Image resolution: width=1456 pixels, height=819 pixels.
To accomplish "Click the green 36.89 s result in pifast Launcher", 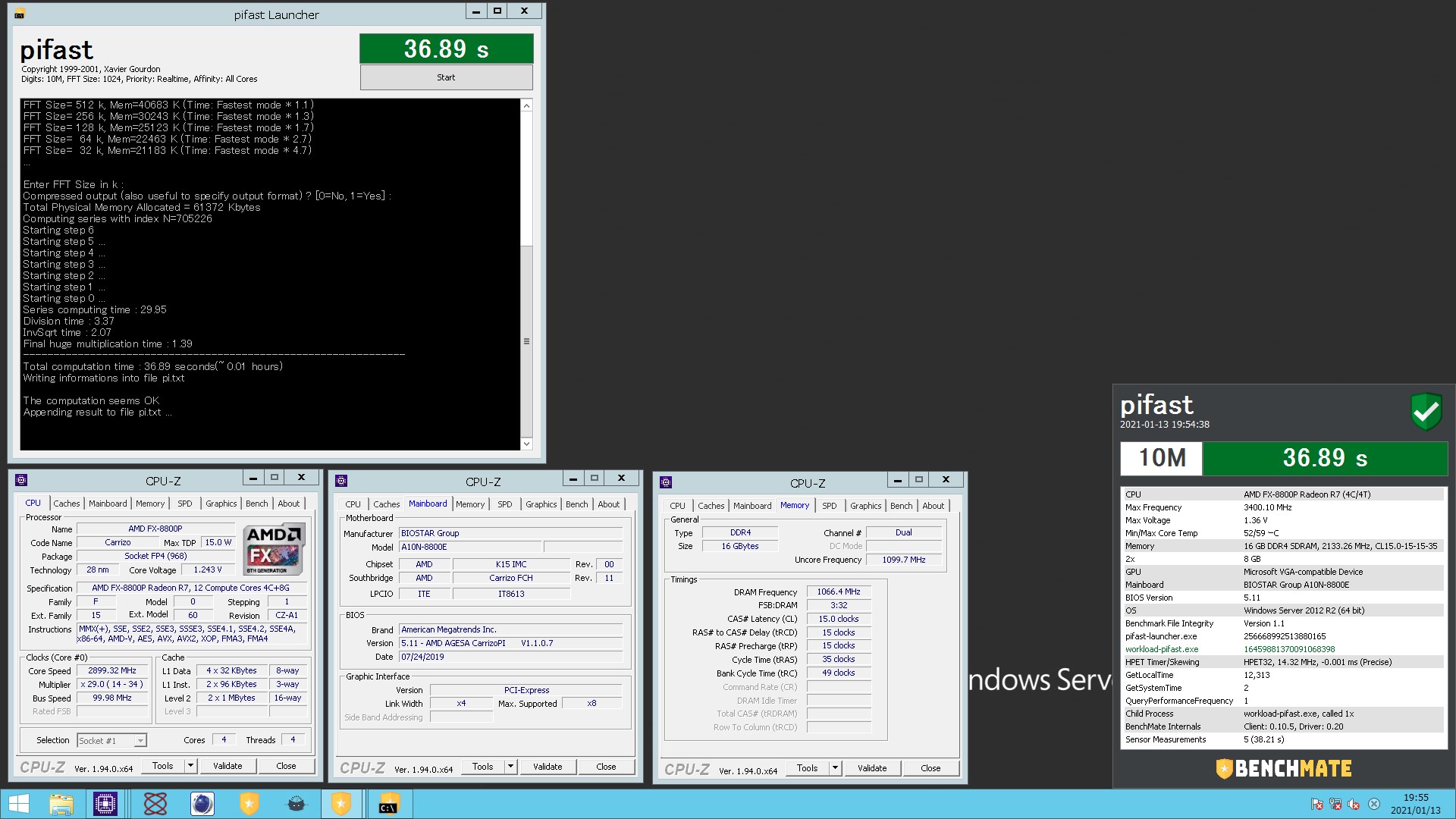I will pyautogui.click(x=446, y=49).
